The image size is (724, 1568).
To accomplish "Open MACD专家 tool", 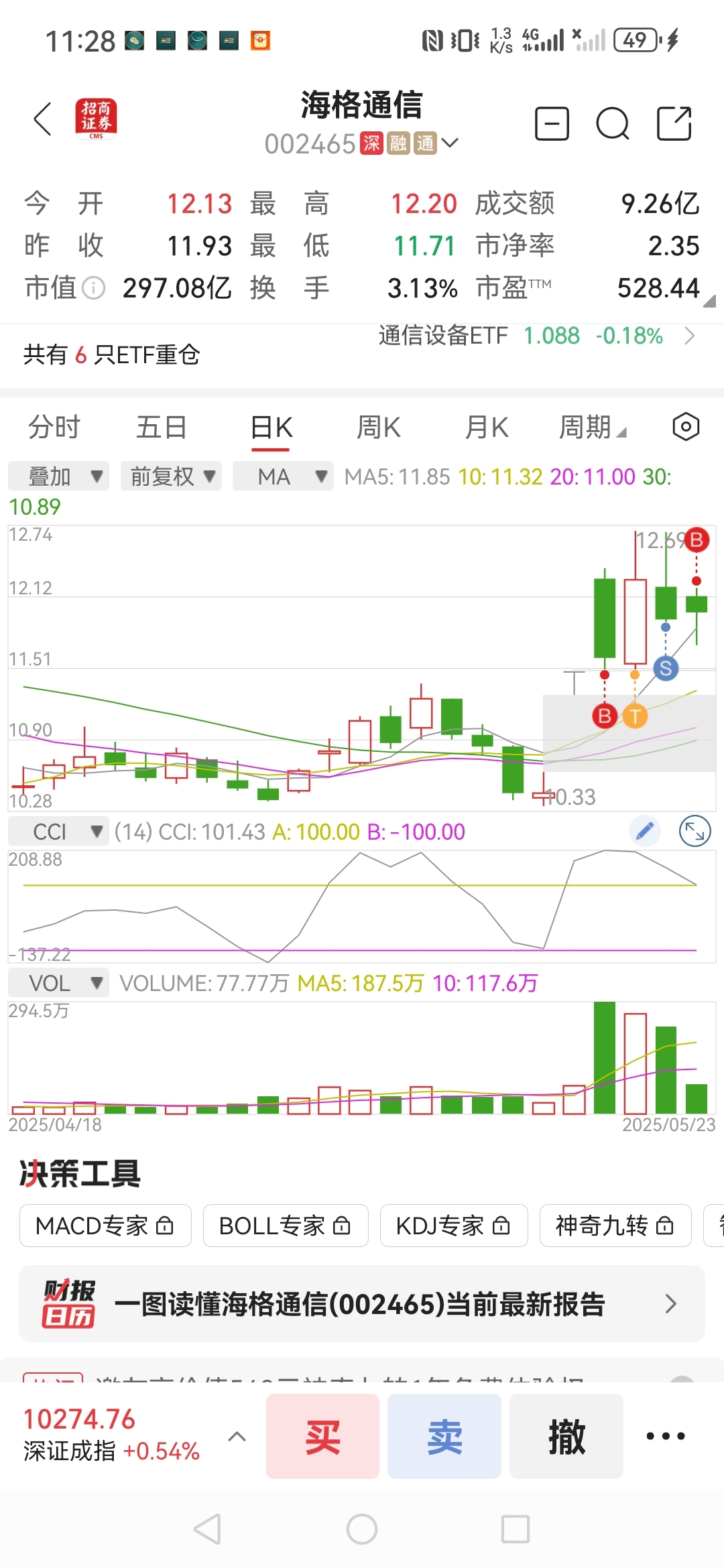I will pos(105,1226).
